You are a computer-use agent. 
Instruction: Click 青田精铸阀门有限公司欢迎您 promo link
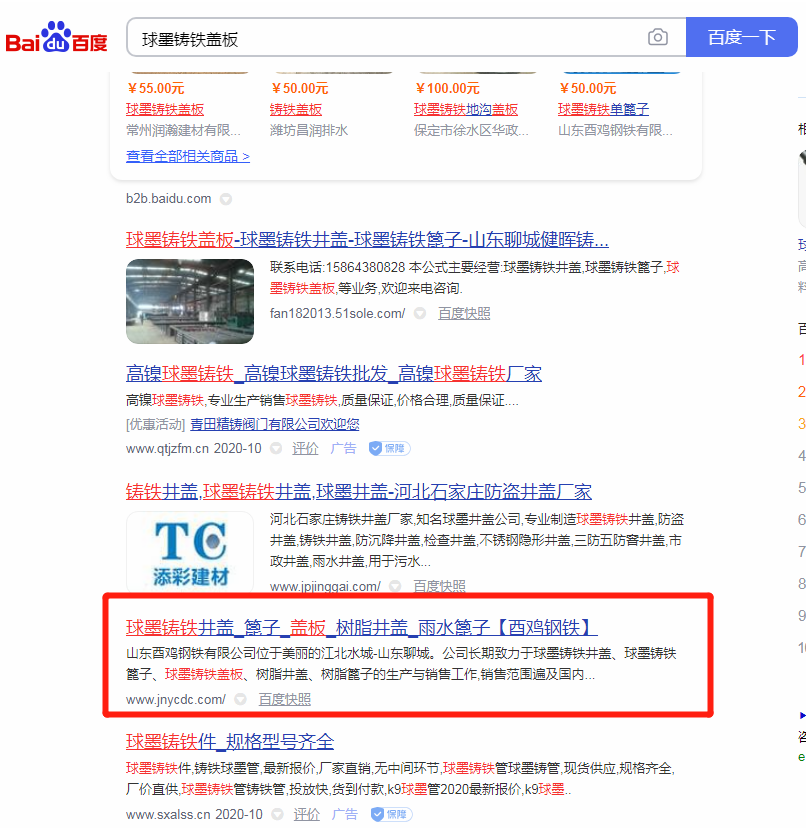coord(275,424)
